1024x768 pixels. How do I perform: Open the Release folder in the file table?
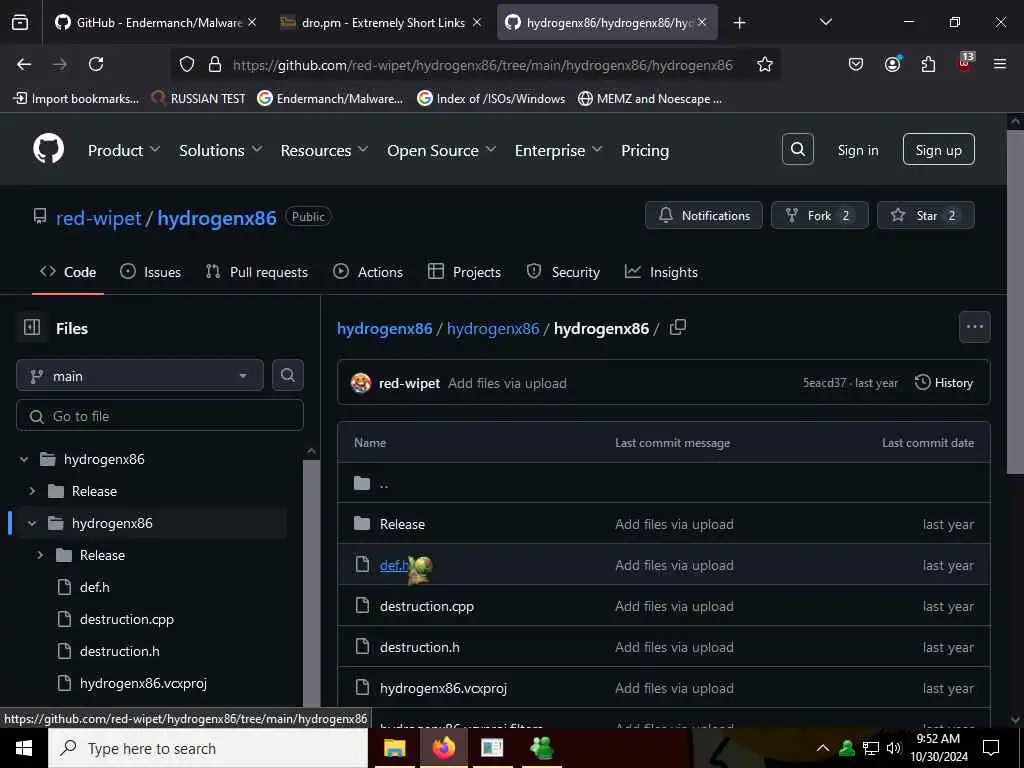tap(402, 524)
